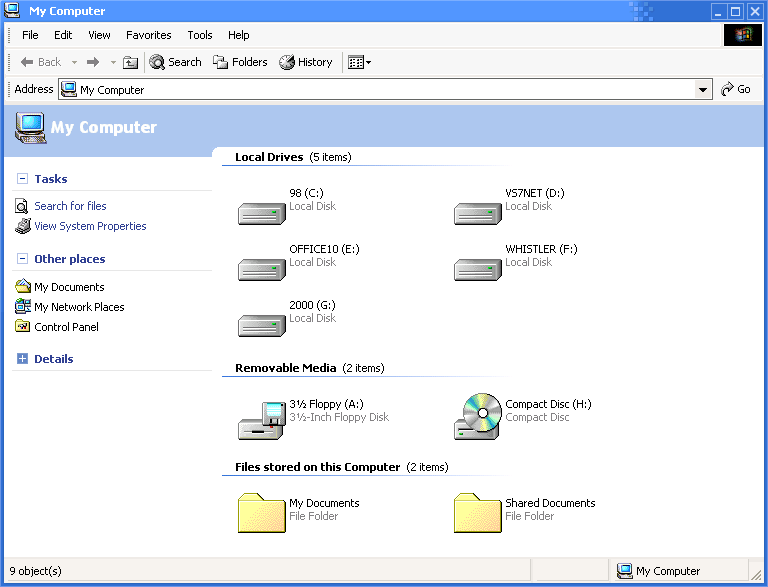
Task: Collapse the Tasks section
Action: pyautogui.click(x=22, y=178)
